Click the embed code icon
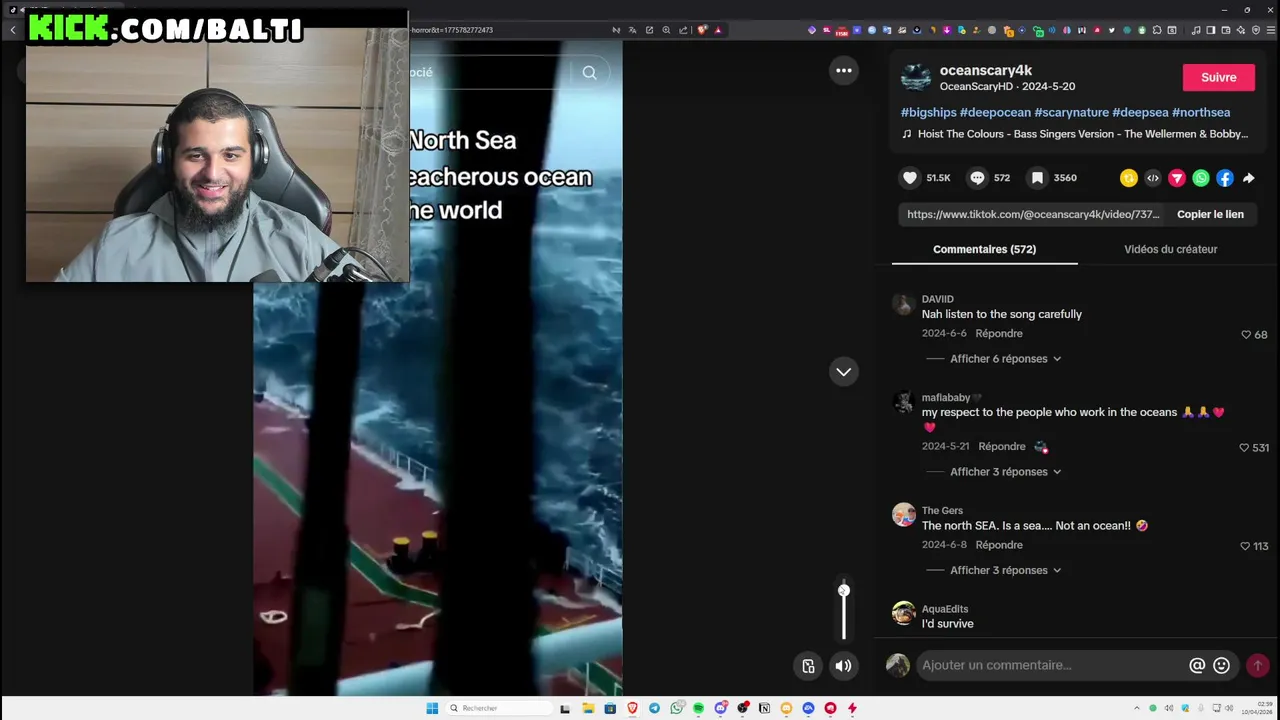The image size is (1280, 720). pyautogui.click(x=1153, y=178)
